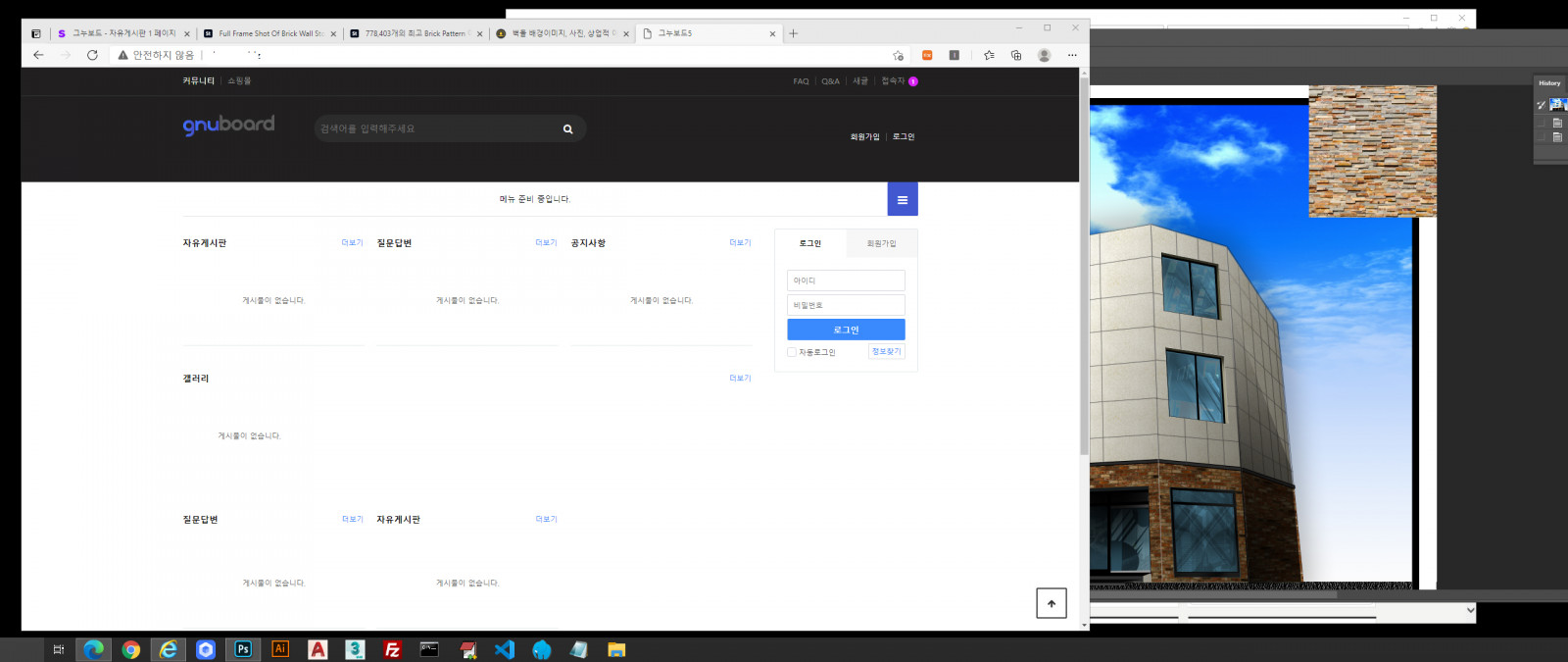This screenshot has height=662, width=1568.
Task: Open the browser favorites star-list icon
Action: [x=989, y=56]
